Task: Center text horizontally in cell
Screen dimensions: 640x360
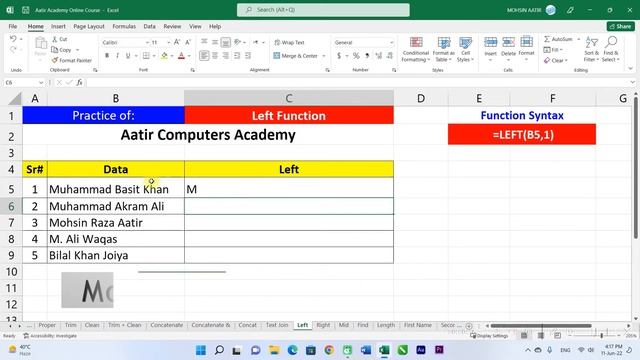Action: [x=215, y=56]
